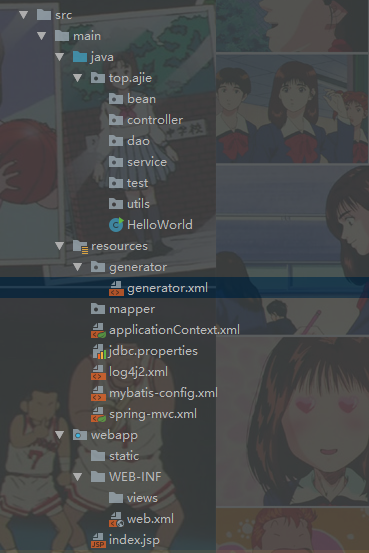The width and height of the screenshot is (369, 553).
Task: Collapse the generator folder arrow
Action: (x=78, y=267)
